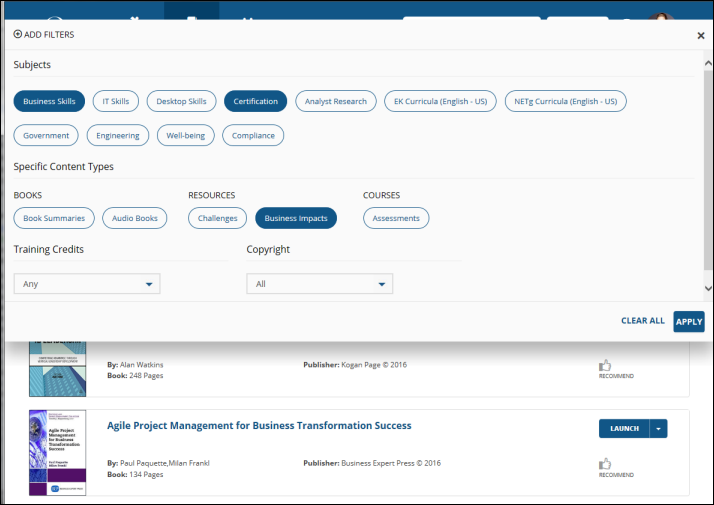The image size is (714, 505).
Task: Click Clear All filters link
Action: [642, 321]
